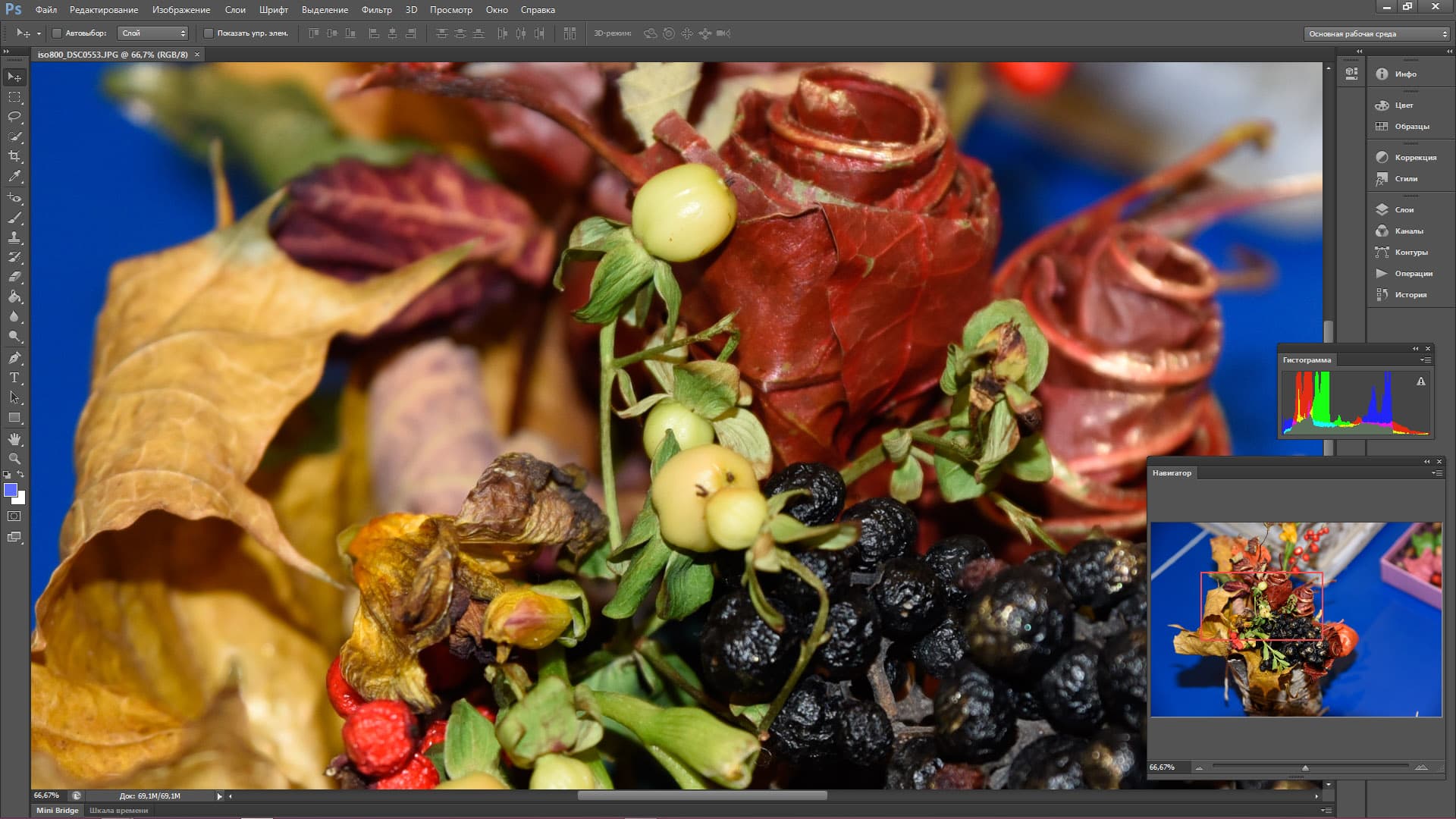Open the Гистограмма panel options menu
Image resolution: width=1456 pixels, height=819 pixels.
coord(1426,360)
